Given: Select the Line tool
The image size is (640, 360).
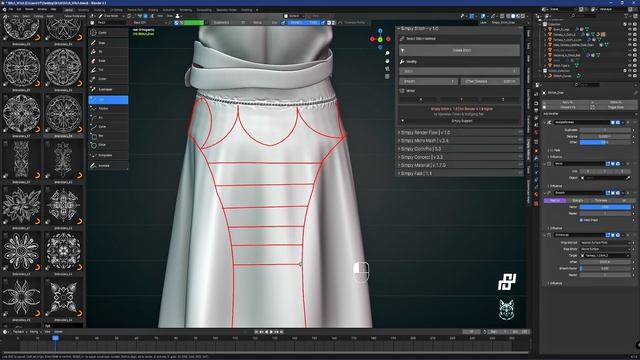Looking at the screenshot, I should (x=108, y=100).
